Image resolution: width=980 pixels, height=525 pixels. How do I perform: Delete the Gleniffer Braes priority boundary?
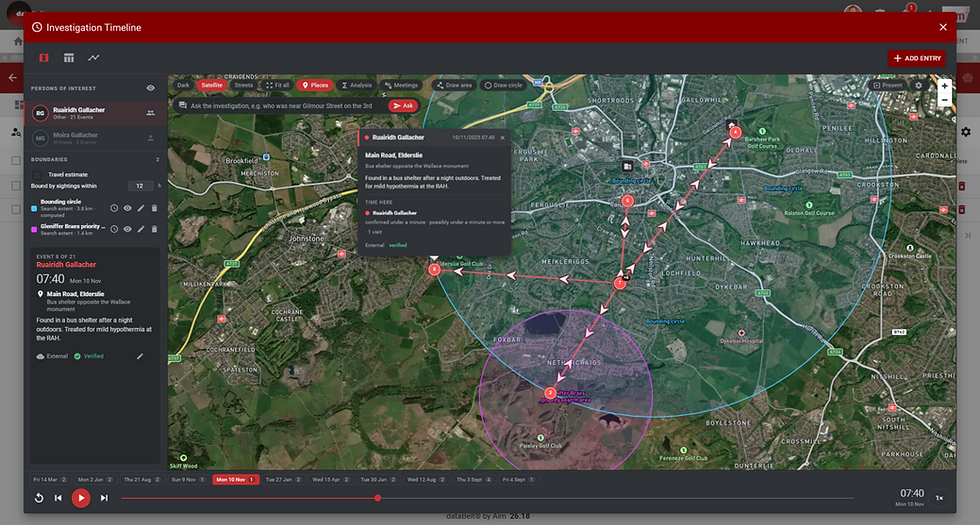click(154, 229)
